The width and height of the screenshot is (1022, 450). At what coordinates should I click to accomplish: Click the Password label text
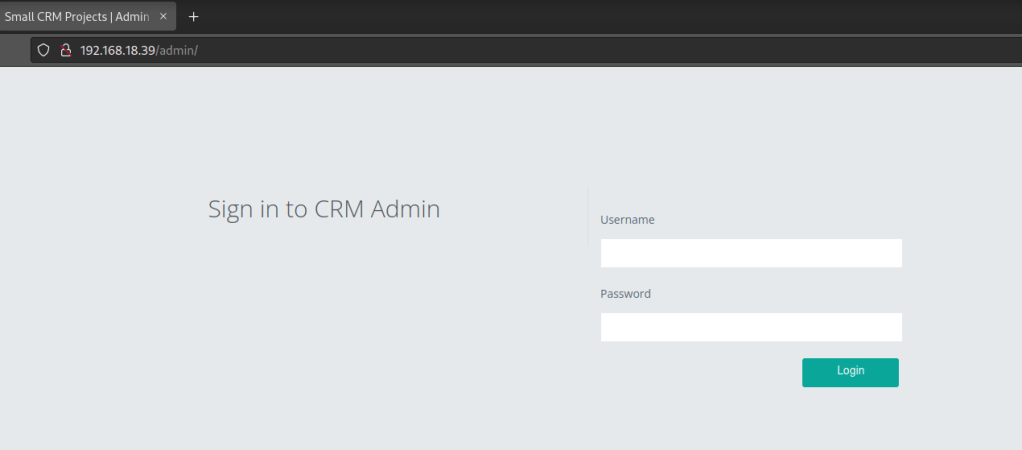(625, 294)
